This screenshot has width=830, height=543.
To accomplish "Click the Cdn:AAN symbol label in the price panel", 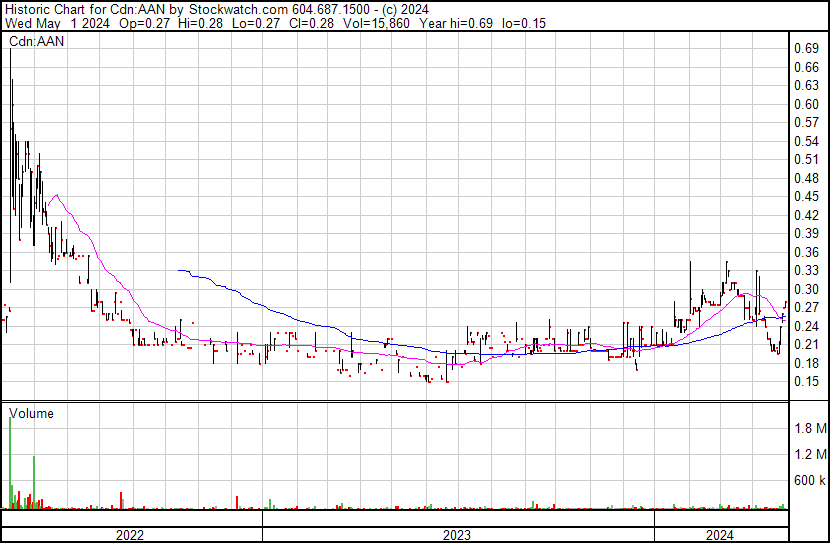I will 38,42.
